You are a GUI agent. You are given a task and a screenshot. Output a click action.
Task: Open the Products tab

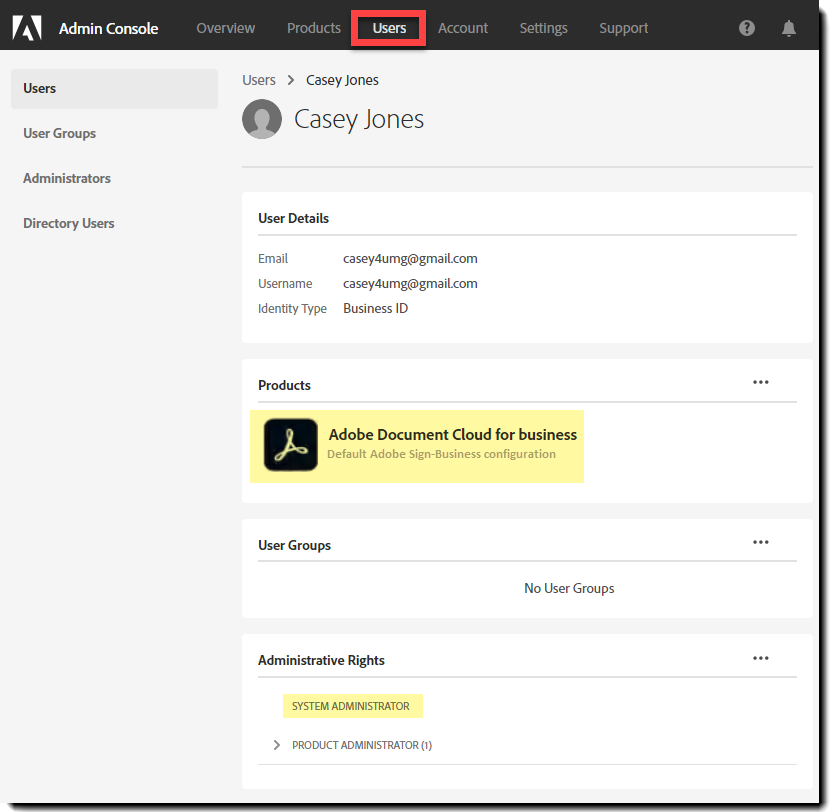314,28
